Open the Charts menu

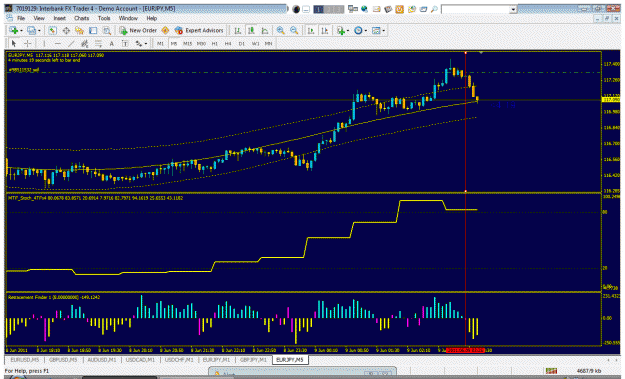pyautogui.click(x=82, y=18)
